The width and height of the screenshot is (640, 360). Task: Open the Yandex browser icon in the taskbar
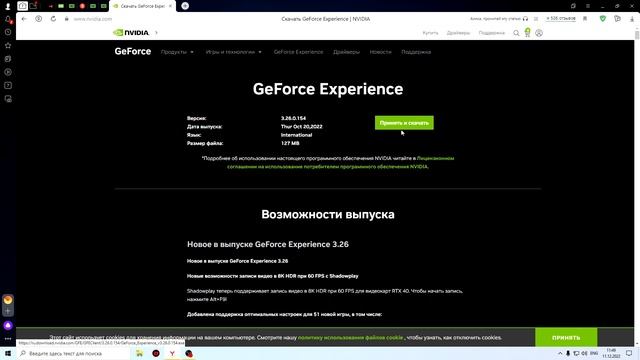(x=172, y=353)
